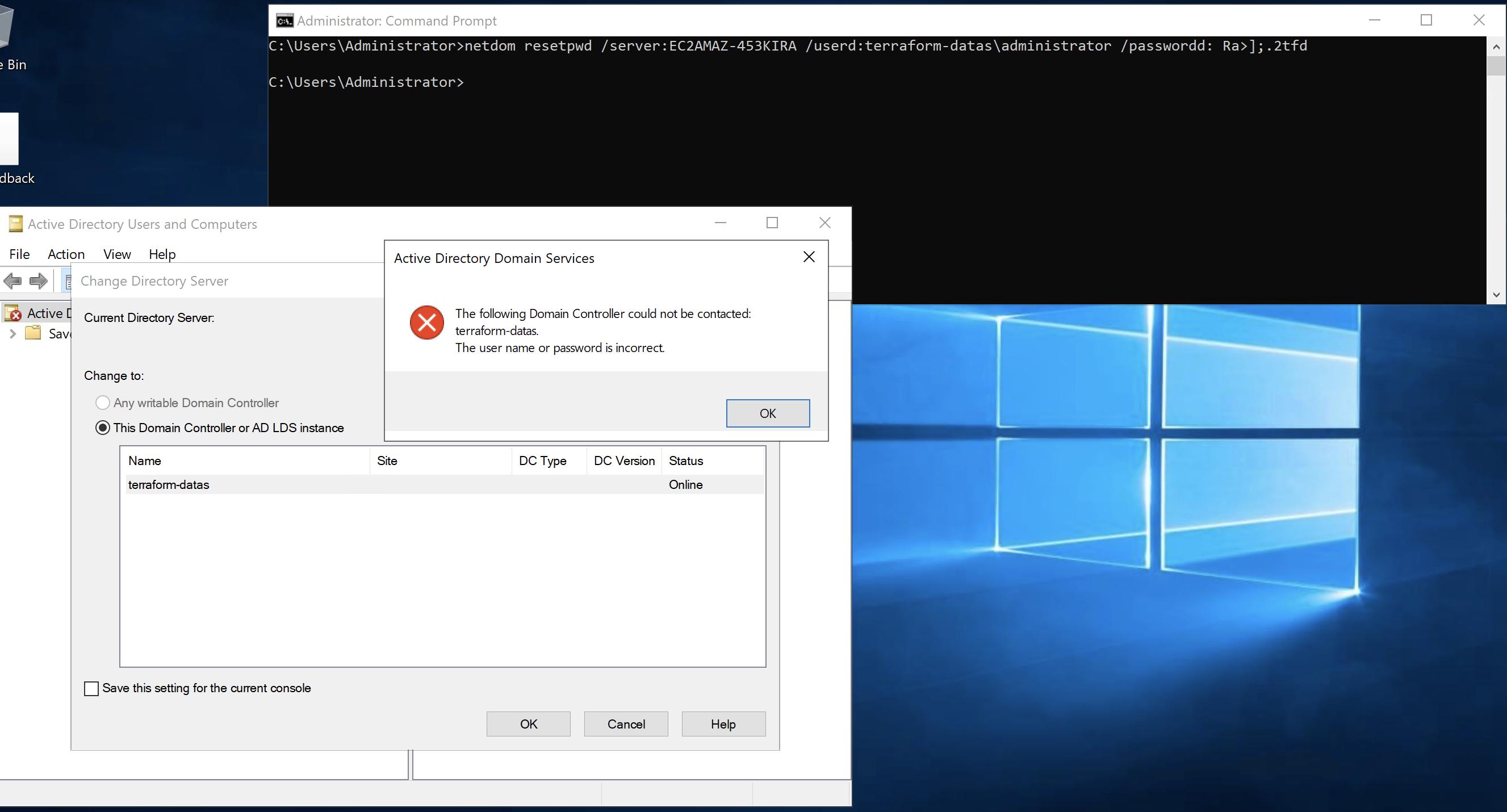Viewport: 1507px width, 812px height.
Task: Click Cancel in Change Directory Server dialog
Action: [x=625, y=724]
